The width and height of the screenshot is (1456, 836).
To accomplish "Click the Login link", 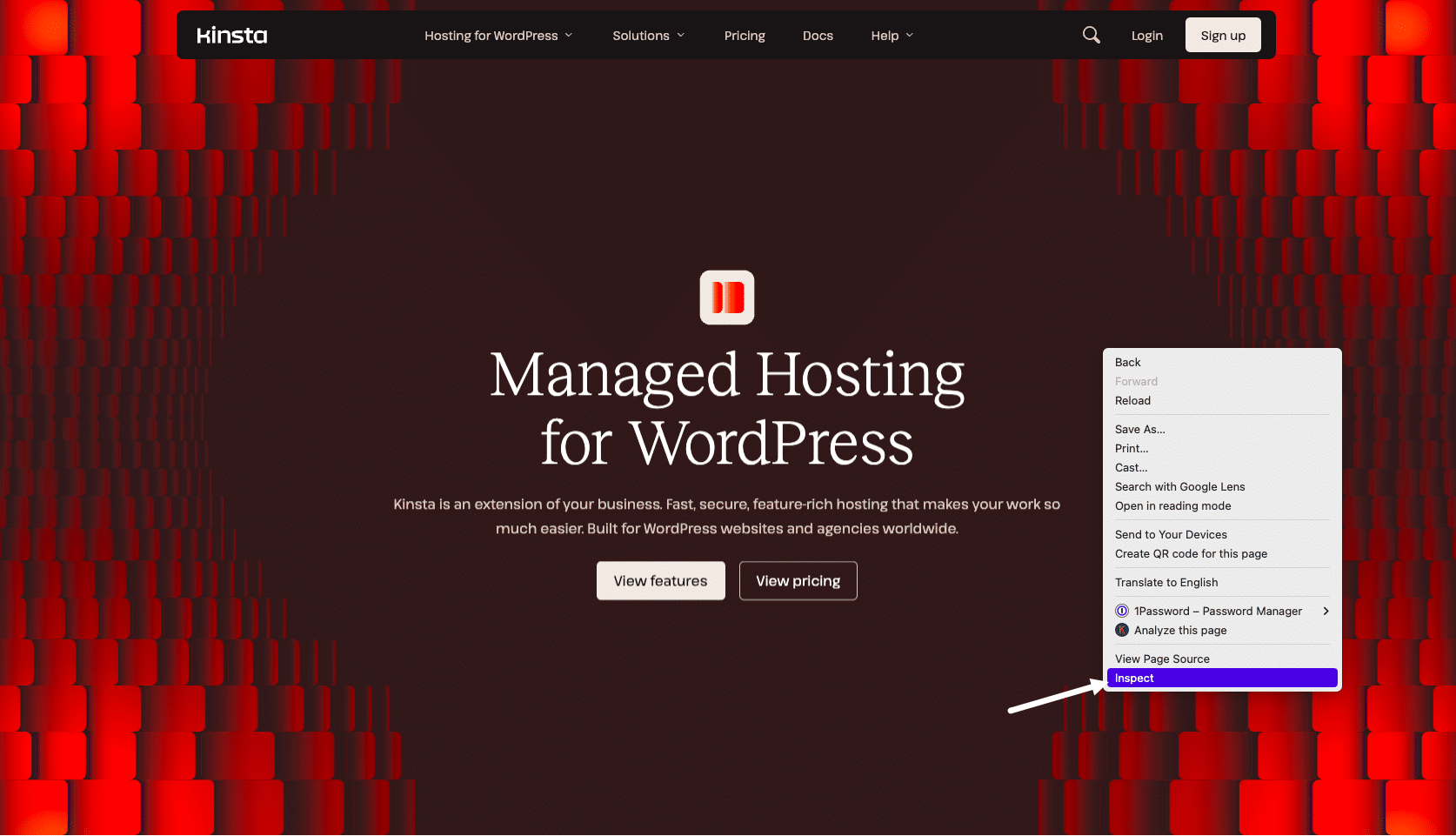I will [x=1147, y=36].
